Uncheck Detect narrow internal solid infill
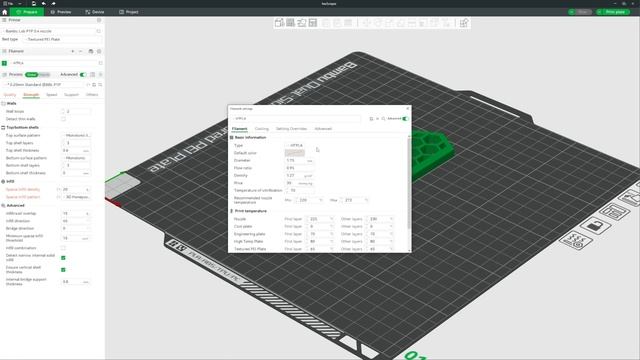Screen dimensions: 640x360 (x=63, y=258)
